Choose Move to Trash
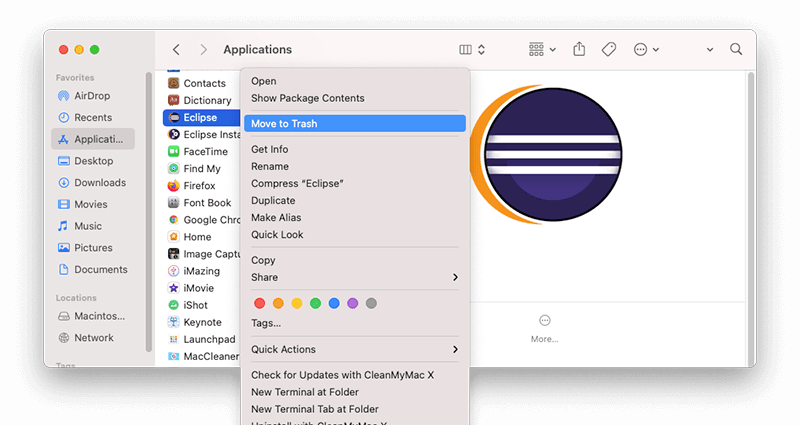 click(x=355, y=123)
